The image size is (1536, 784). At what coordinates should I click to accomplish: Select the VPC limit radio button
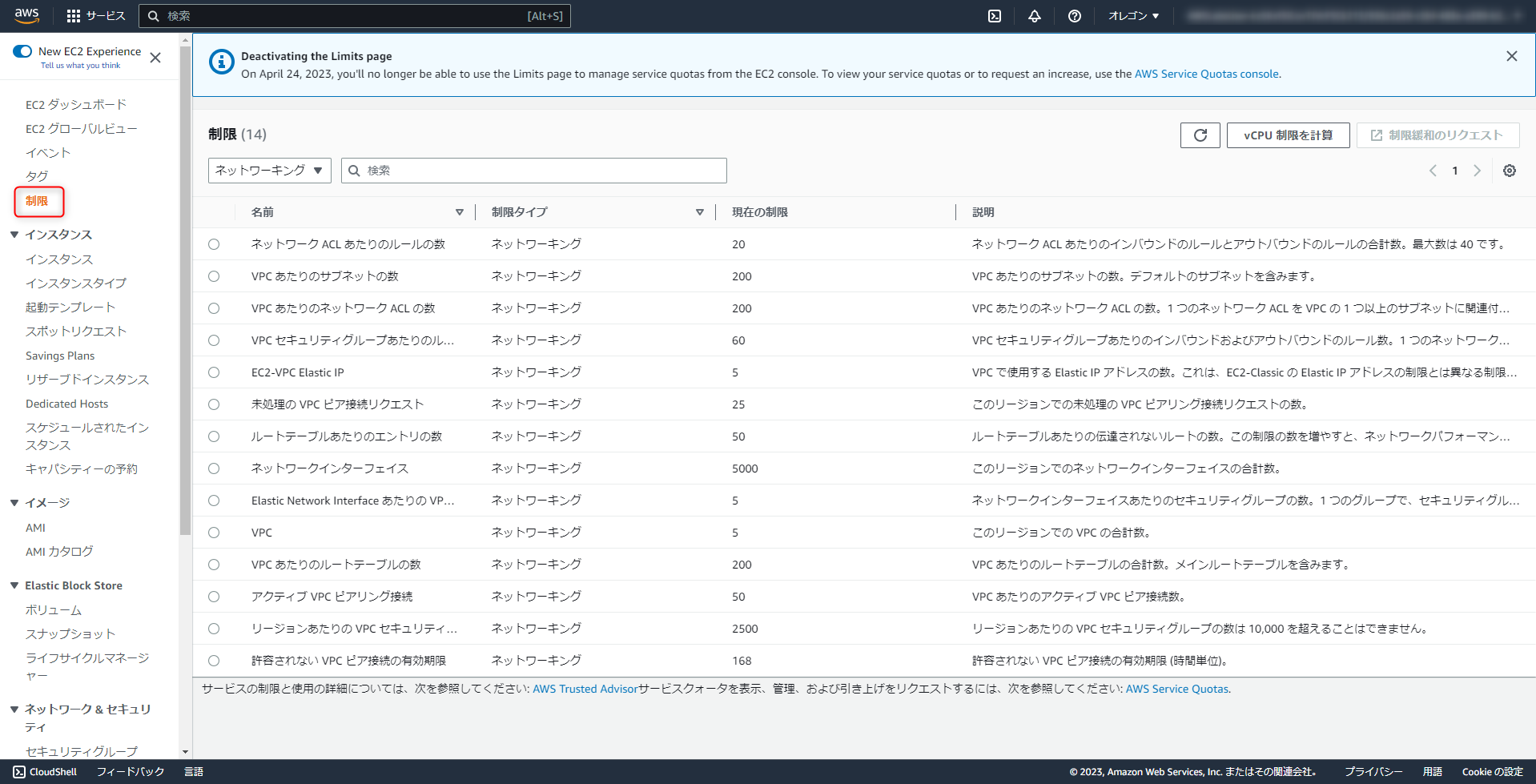[x=213, y=533]
